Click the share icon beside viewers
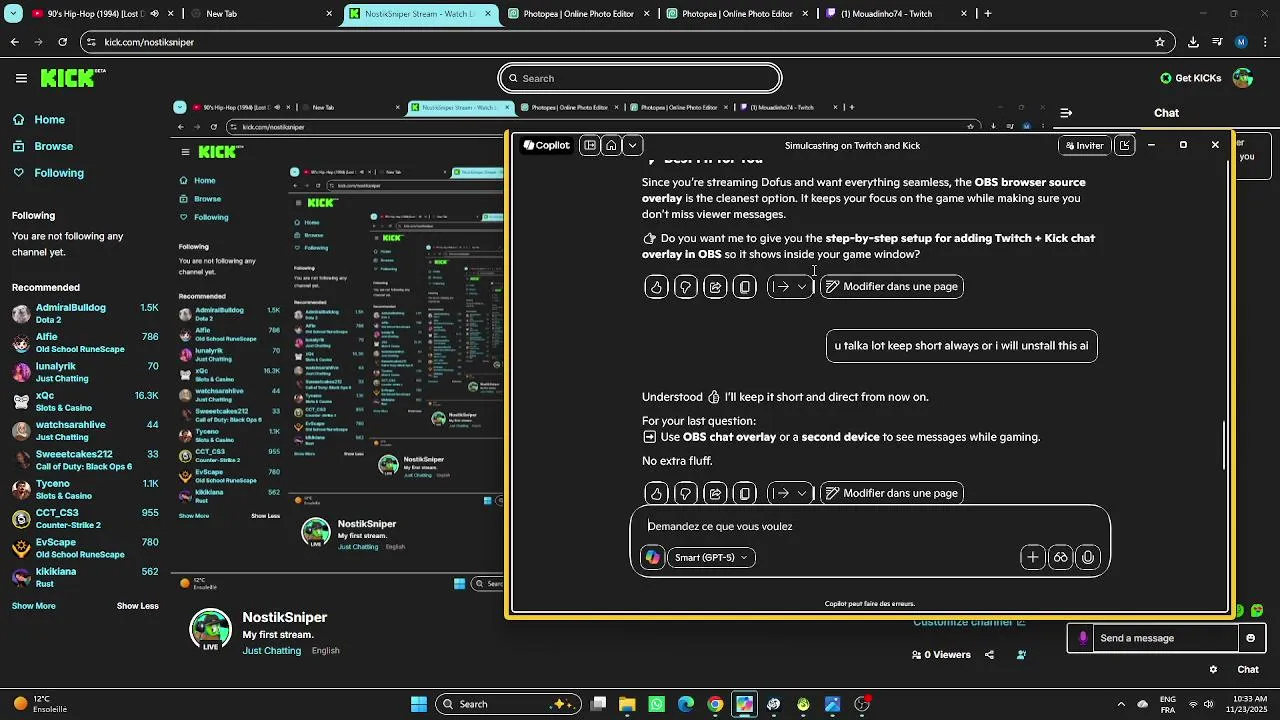 coord(989,655)
